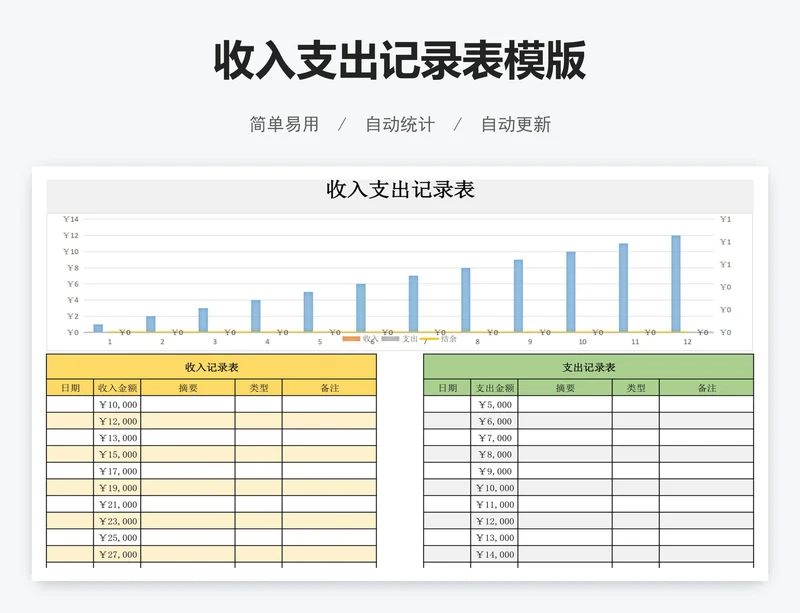Click x-axis label 11 under the chart
This screenshot has height=613, width=800.
coord(635,341)
